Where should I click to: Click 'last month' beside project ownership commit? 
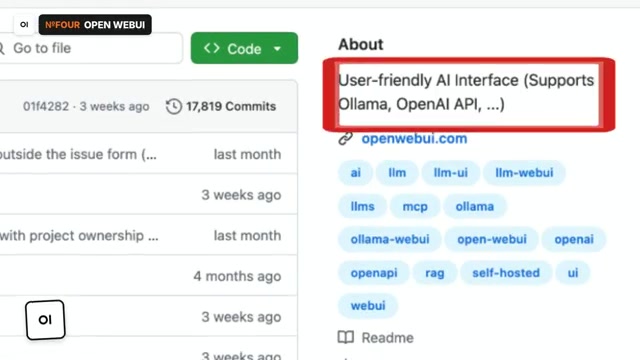247,236
